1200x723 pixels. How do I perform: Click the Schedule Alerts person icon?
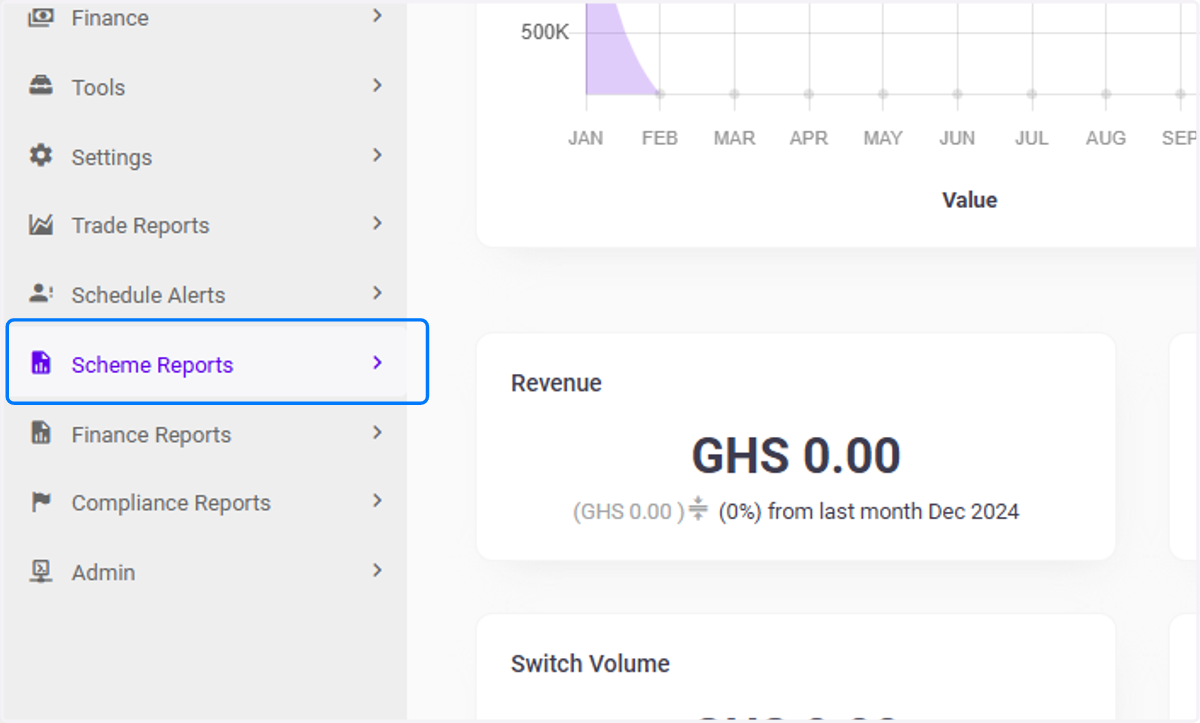click(41, 294)
